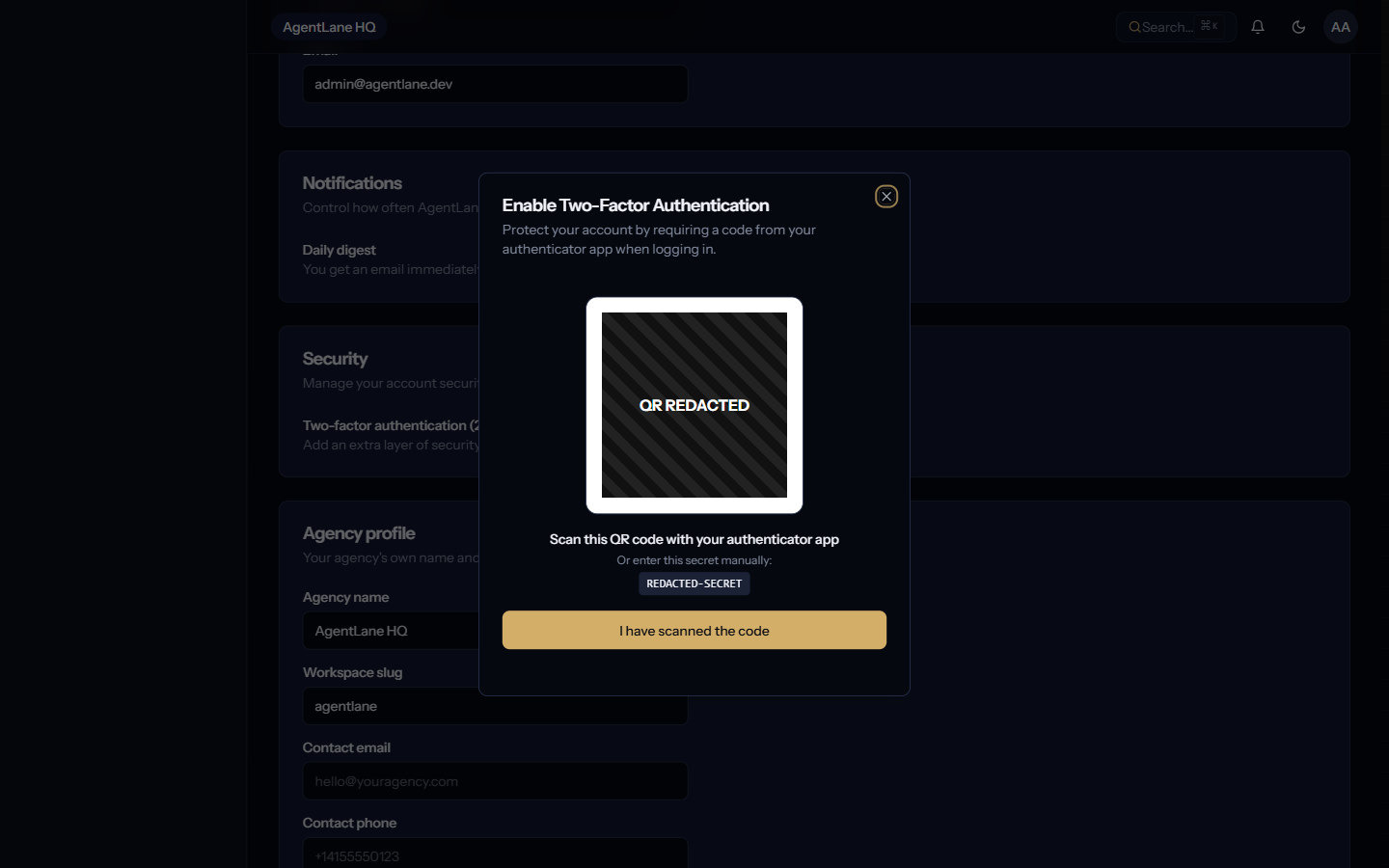Click the Search box in header
This screenshot has height=868, width=1389.
click(1176, 27)
